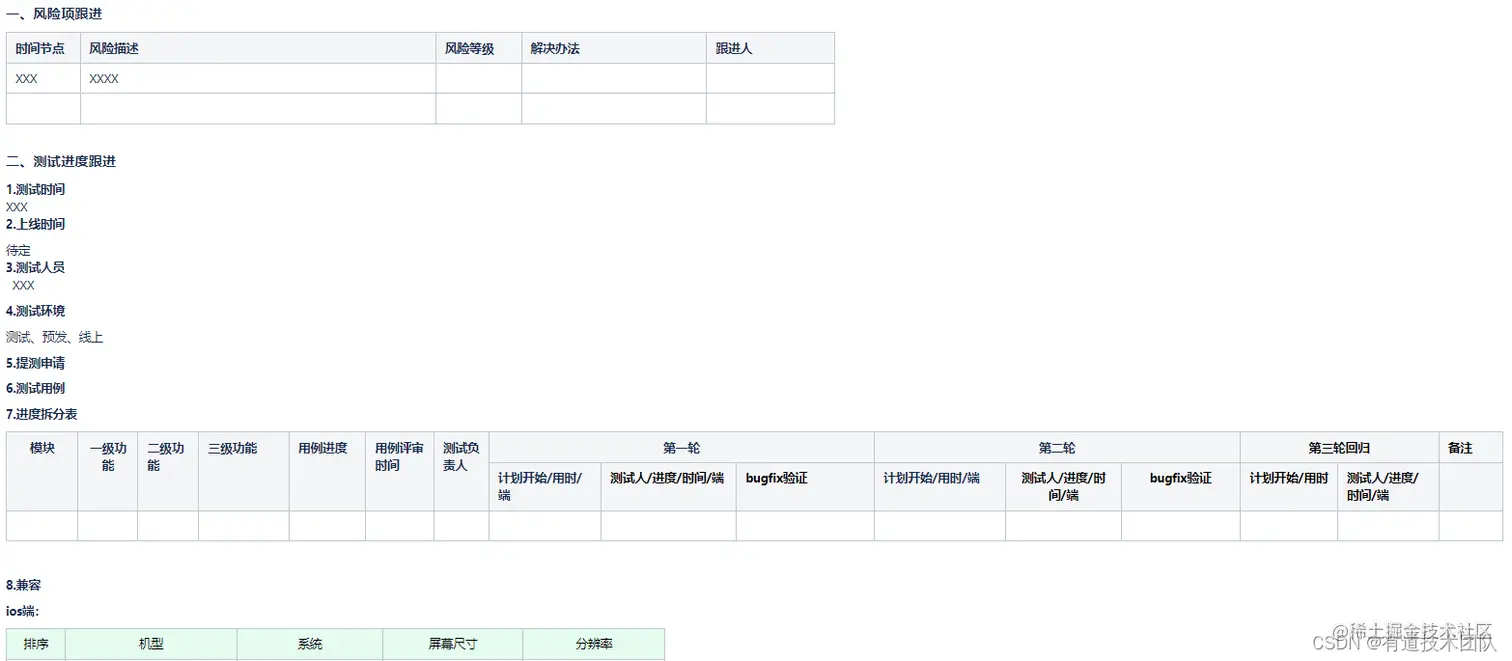This screenshot has height=661, width=1512.
Task: Select the 第一轮 group header
Action: (x=681, y=448)
